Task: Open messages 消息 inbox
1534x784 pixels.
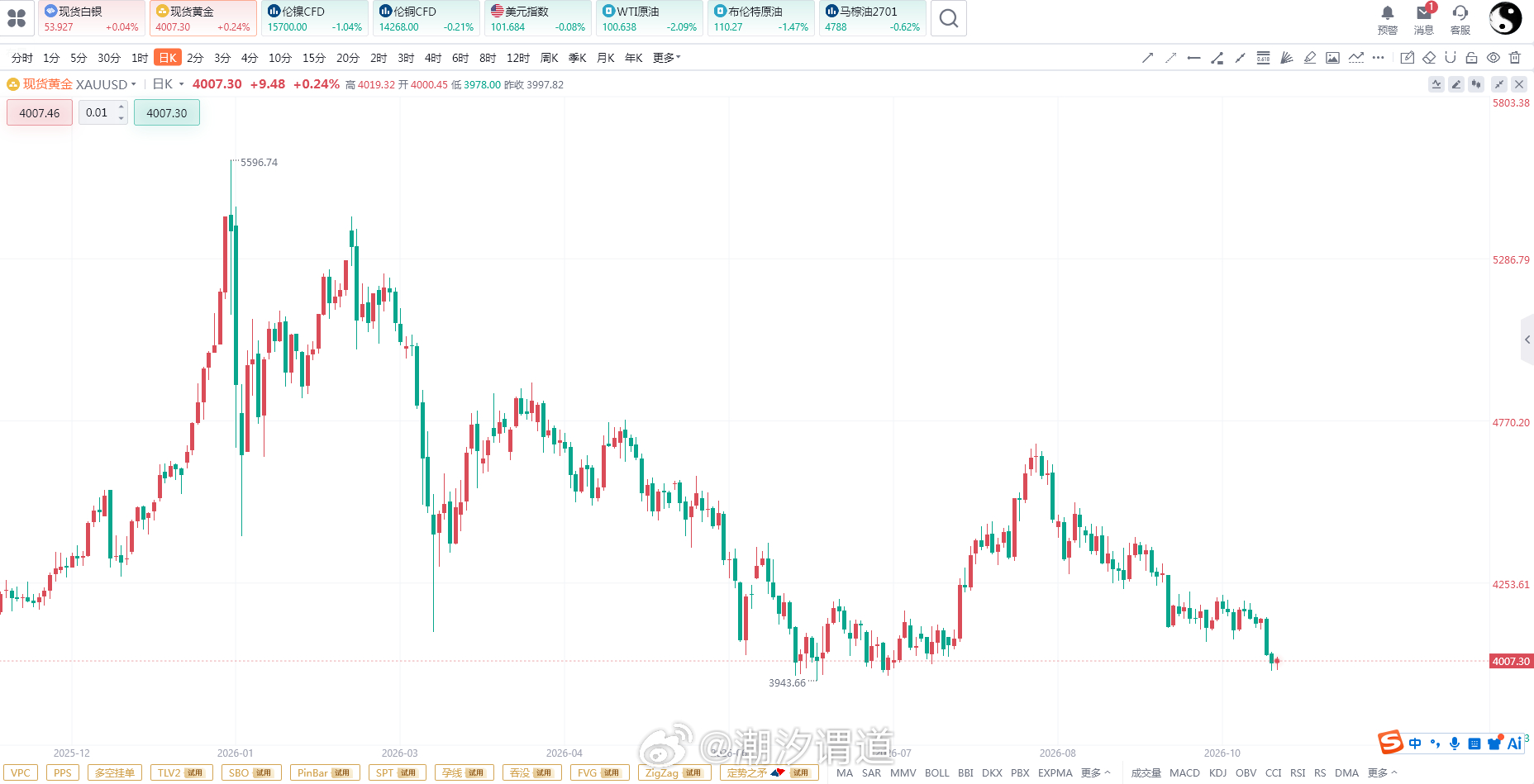Action: pyautogui.click(x=1424, y=20)
